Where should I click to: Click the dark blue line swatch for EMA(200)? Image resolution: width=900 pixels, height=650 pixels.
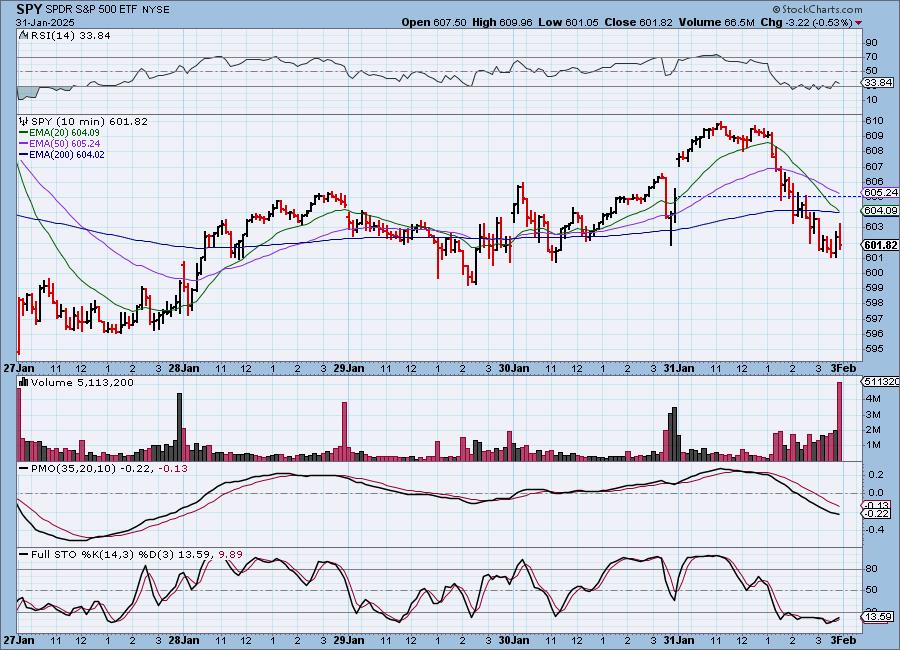click(24, 154)
